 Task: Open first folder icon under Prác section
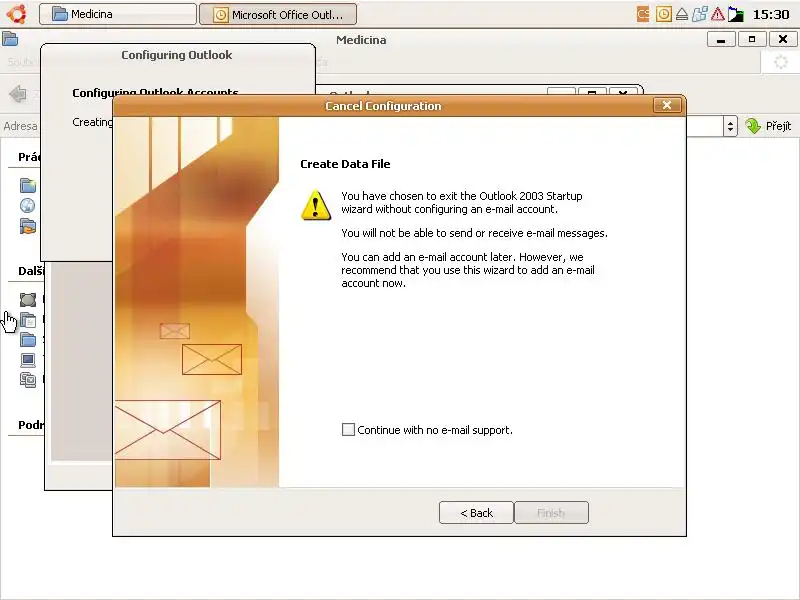(28, 185)
